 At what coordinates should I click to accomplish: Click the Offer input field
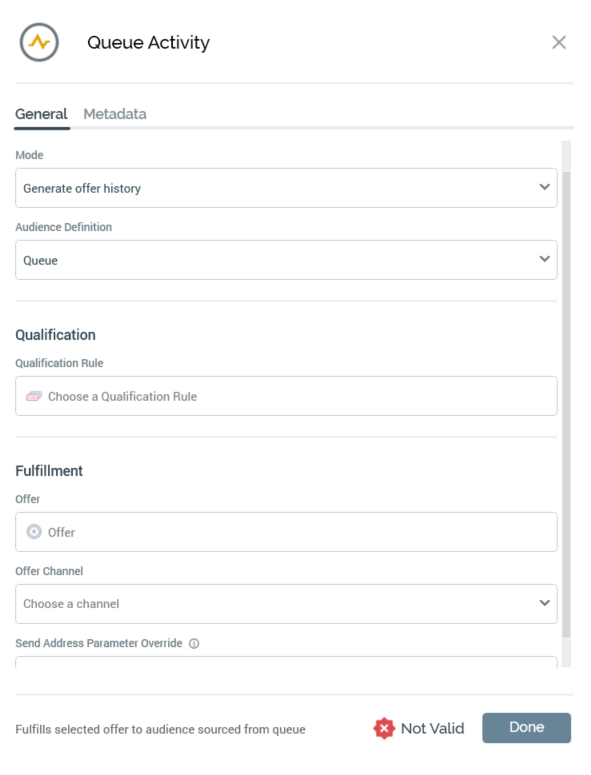(286, 532)
